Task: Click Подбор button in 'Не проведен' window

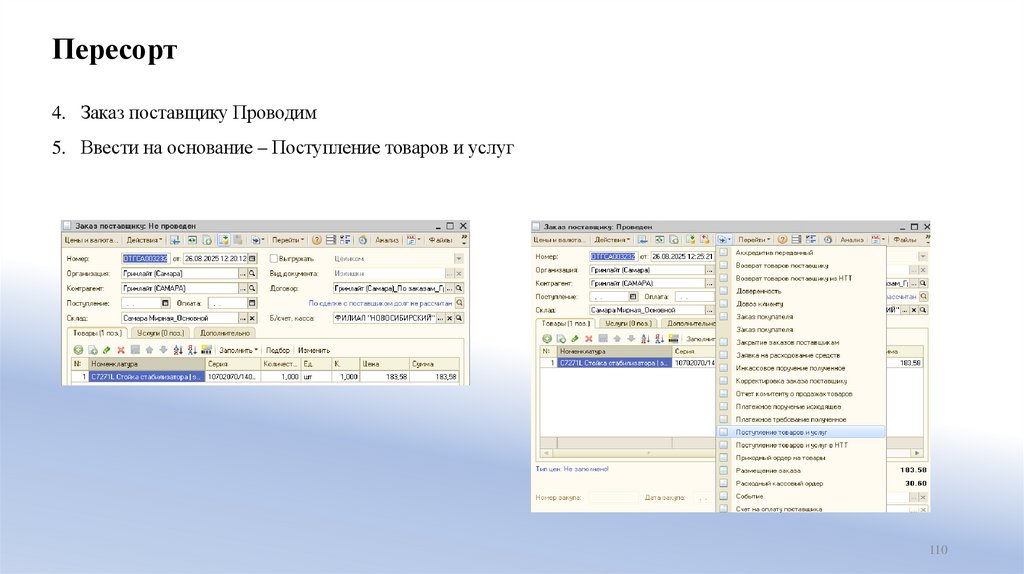Action: coord(278,350)
